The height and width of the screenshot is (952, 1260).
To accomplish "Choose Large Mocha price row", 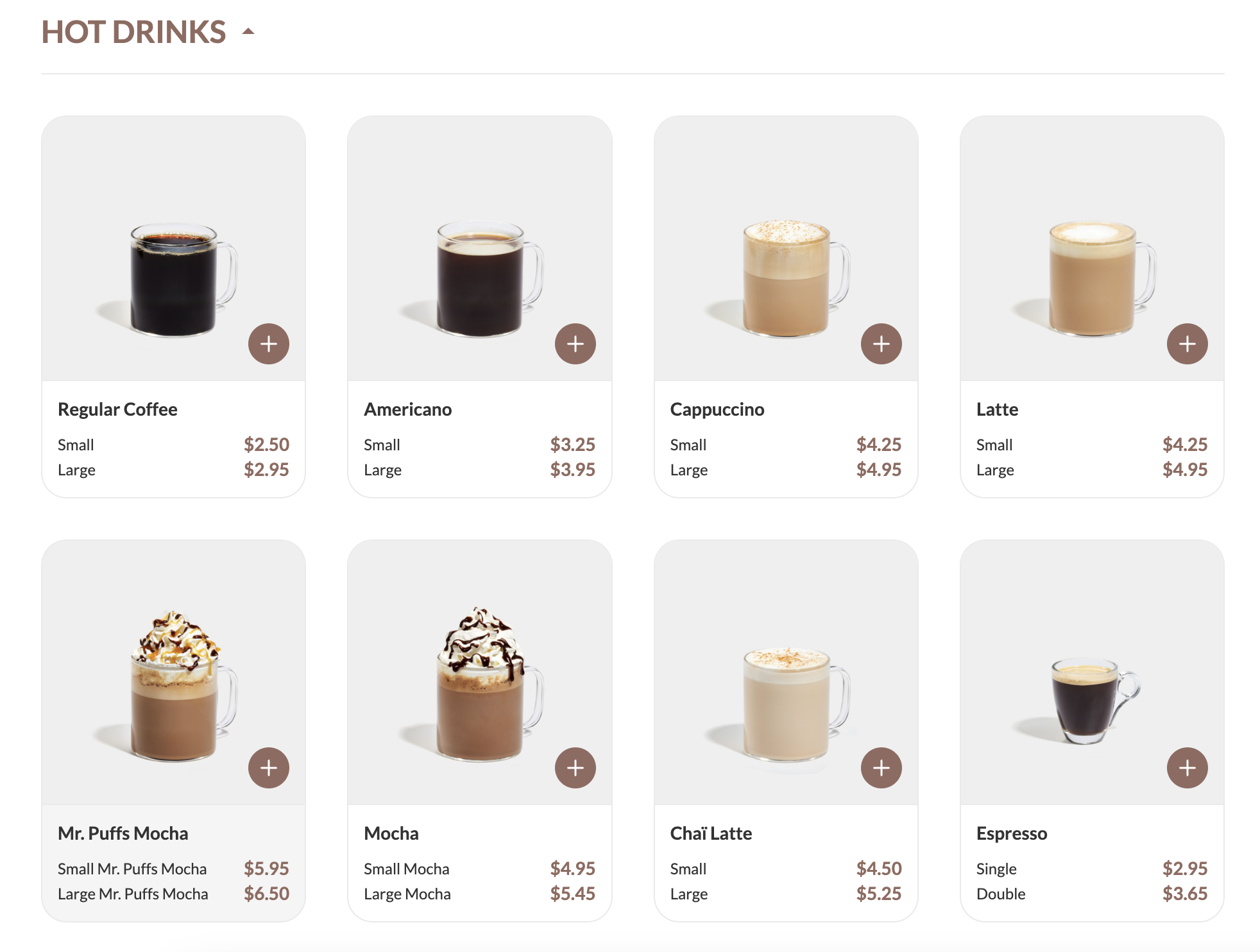I will click(479, 894).
